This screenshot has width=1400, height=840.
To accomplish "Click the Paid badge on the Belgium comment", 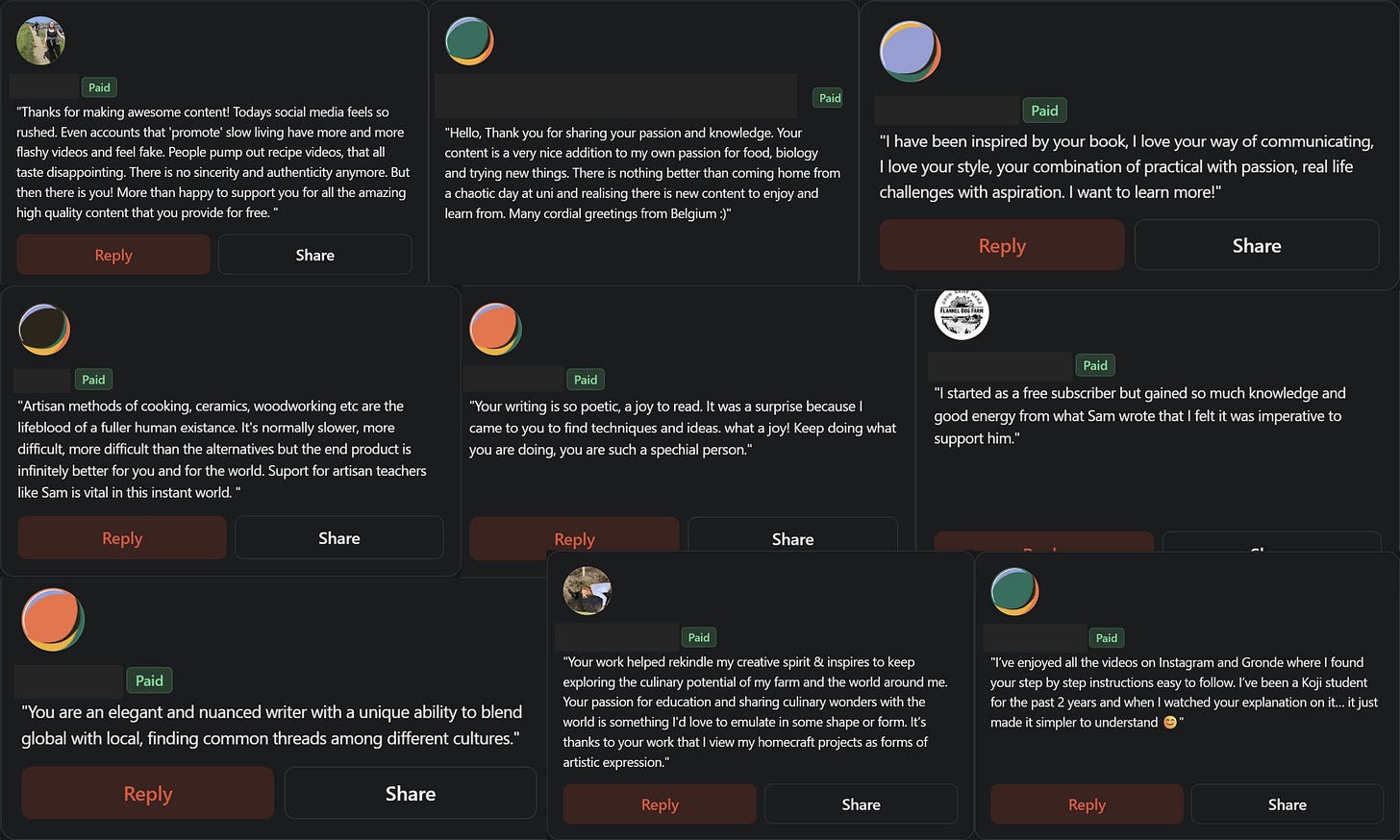I will tap(830, 98).
